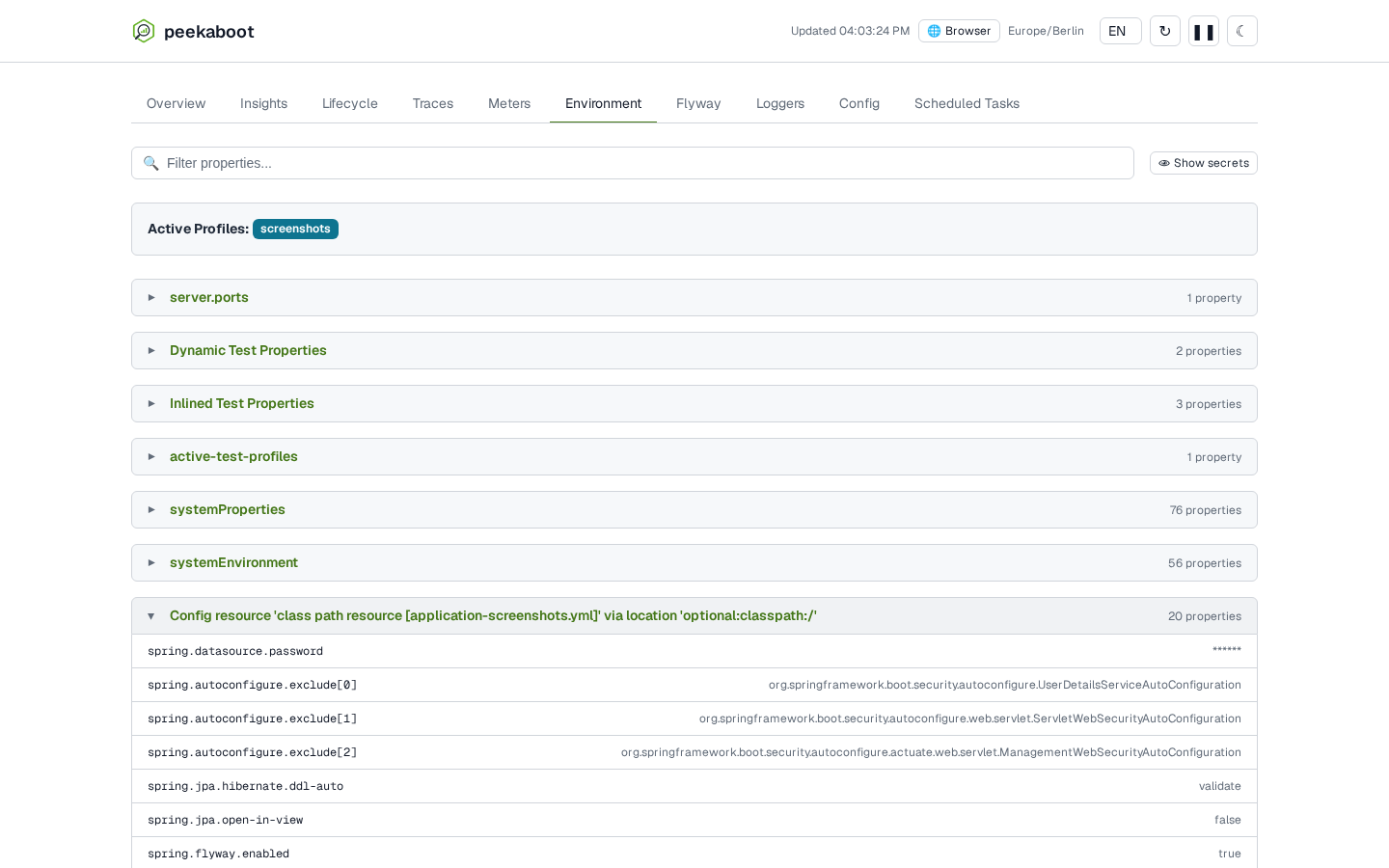Switch to the Lifecycle tab
This screenshot has width=1389, height=868.
tap(350, 103)
